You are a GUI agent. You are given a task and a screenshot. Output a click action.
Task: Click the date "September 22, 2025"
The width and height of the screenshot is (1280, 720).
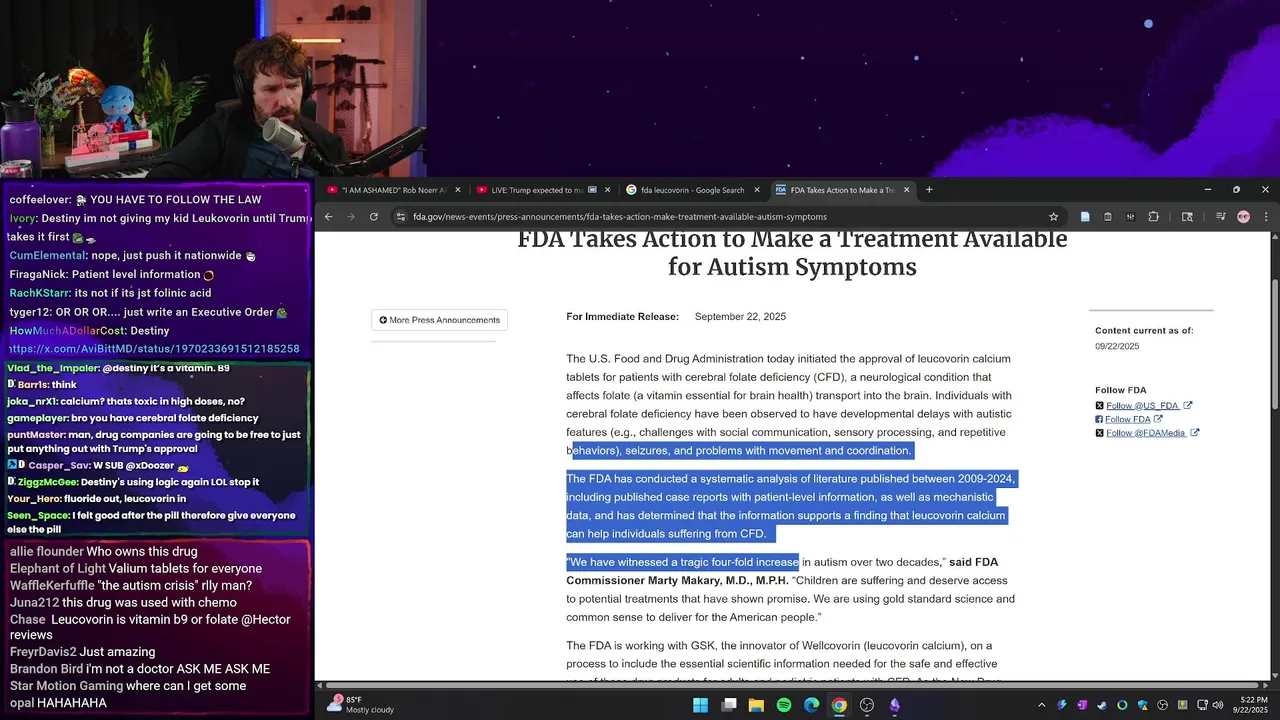740,317
